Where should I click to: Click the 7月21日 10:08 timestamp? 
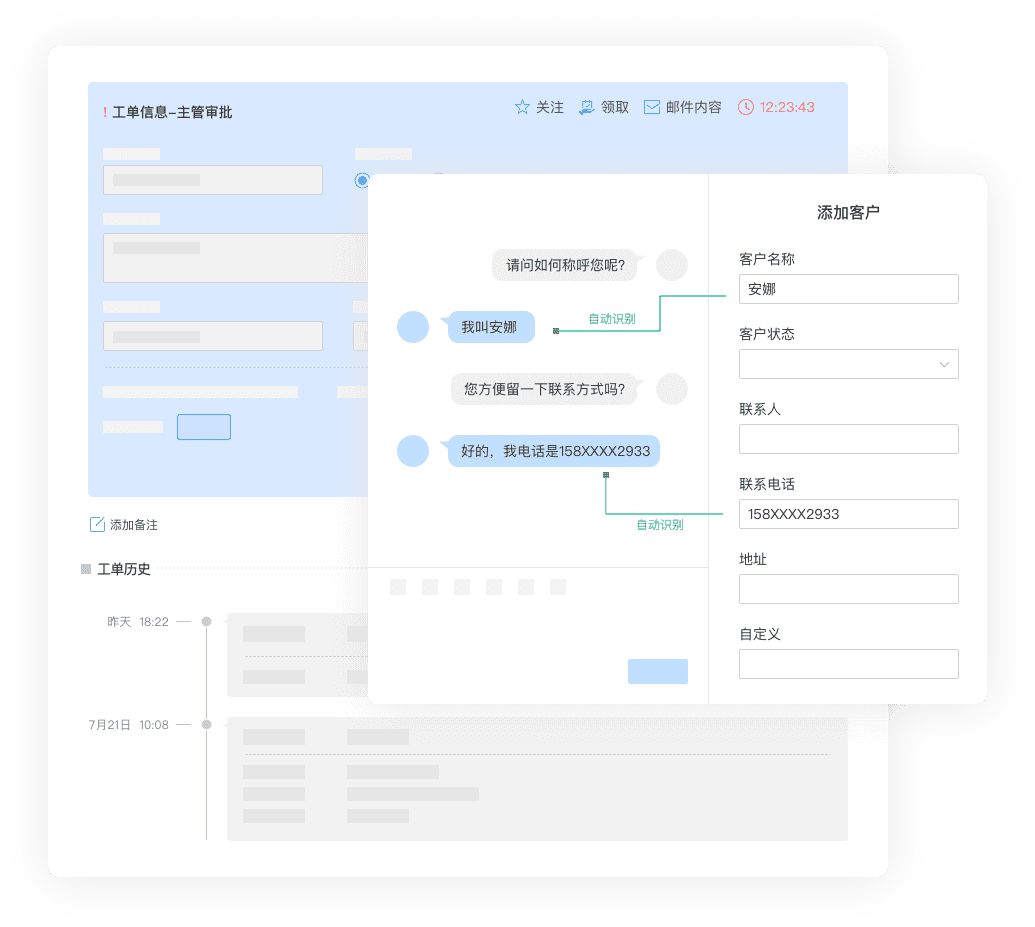point(129,724)
